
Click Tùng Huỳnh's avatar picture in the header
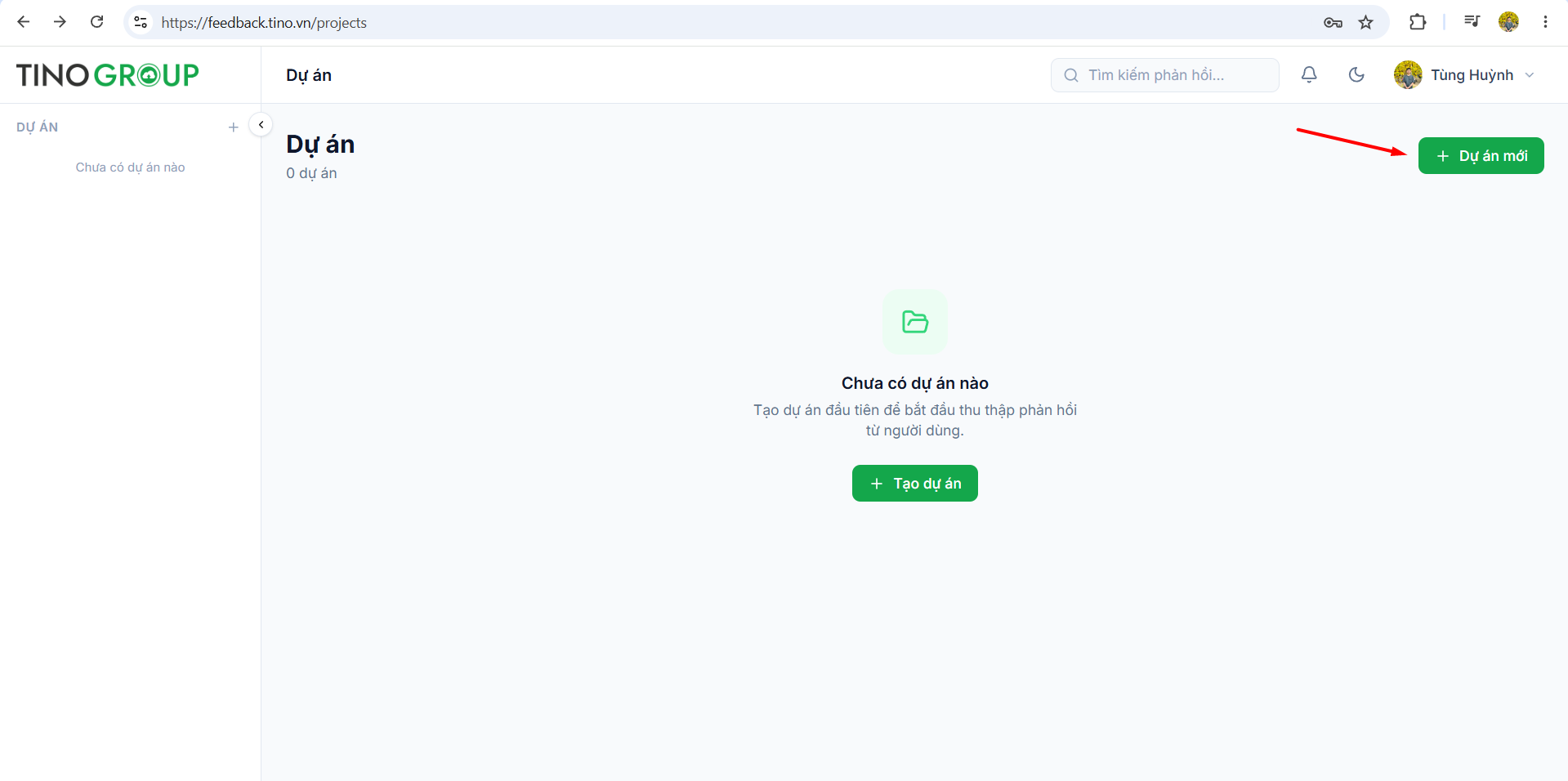coord(1408,75)
